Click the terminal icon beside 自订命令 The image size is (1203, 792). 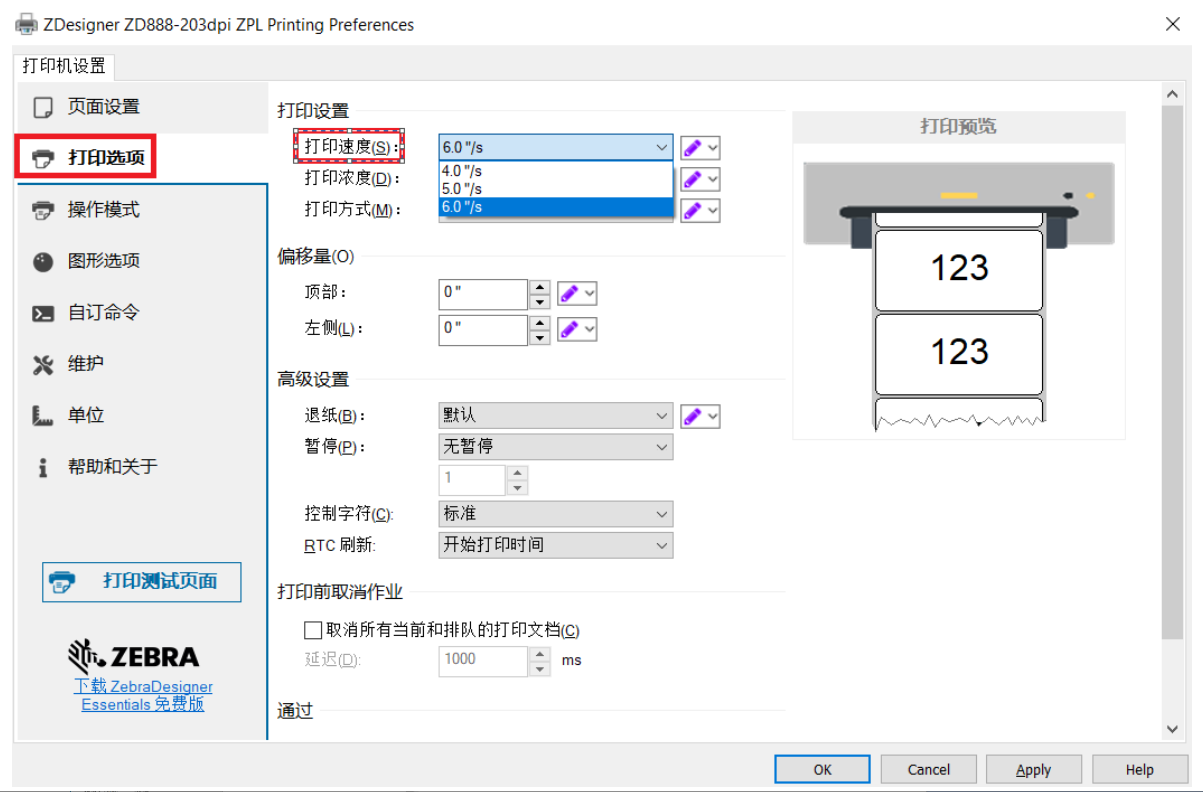pyautogui.click(x=43, y=314)
